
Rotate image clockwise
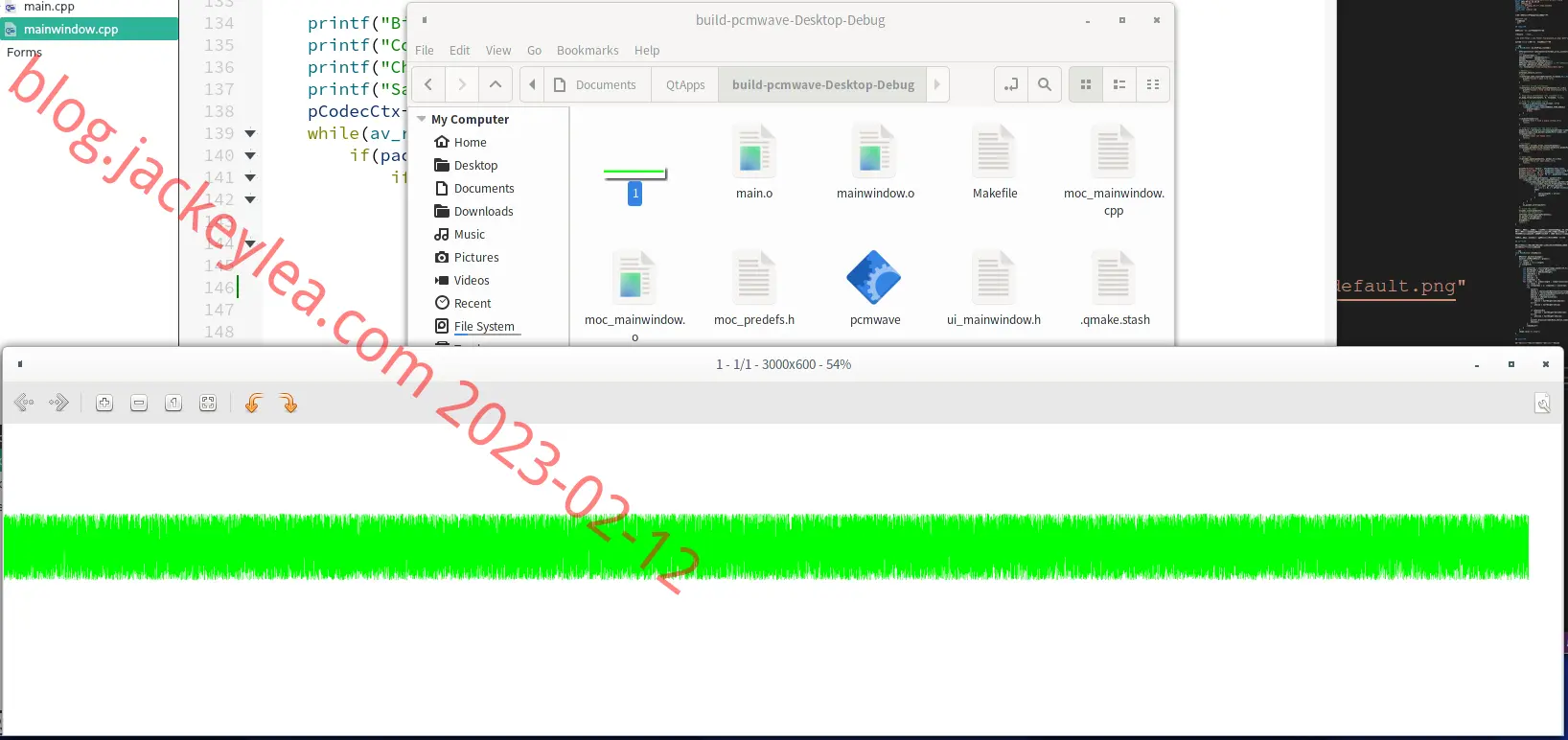288,404
